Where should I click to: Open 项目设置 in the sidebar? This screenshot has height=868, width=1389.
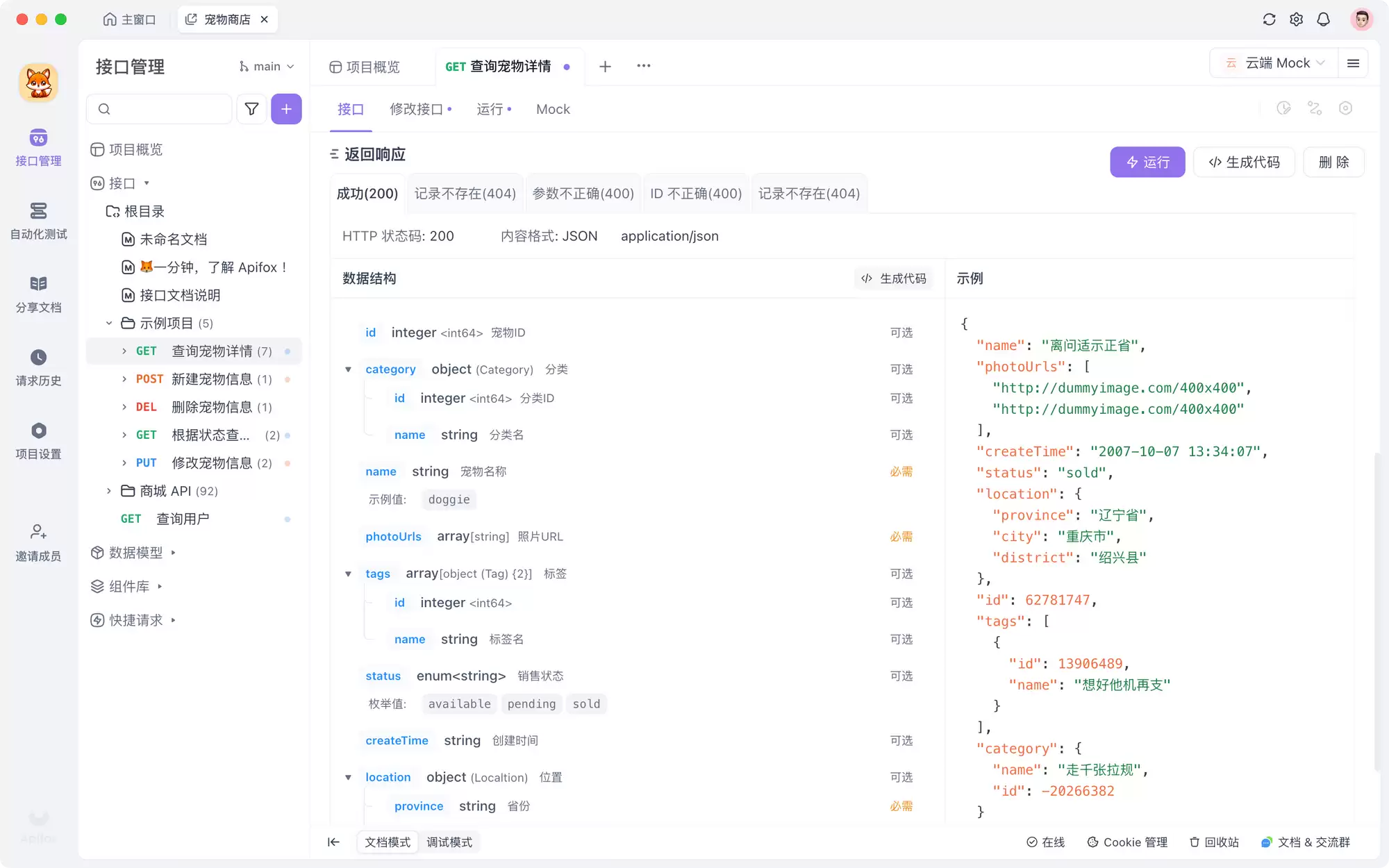[x=38, y=441]
